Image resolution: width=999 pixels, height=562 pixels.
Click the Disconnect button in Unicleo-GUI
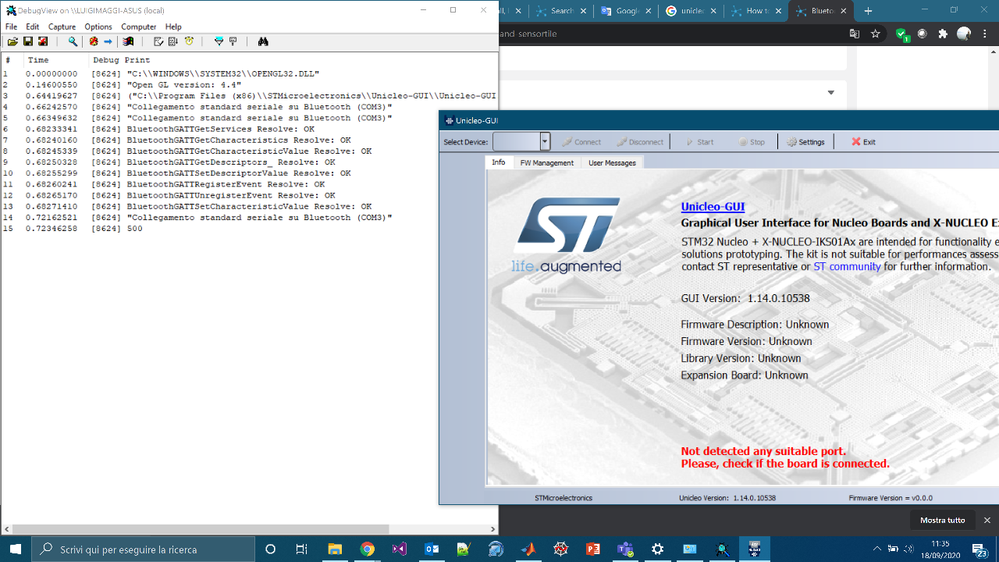click(640, 142)
